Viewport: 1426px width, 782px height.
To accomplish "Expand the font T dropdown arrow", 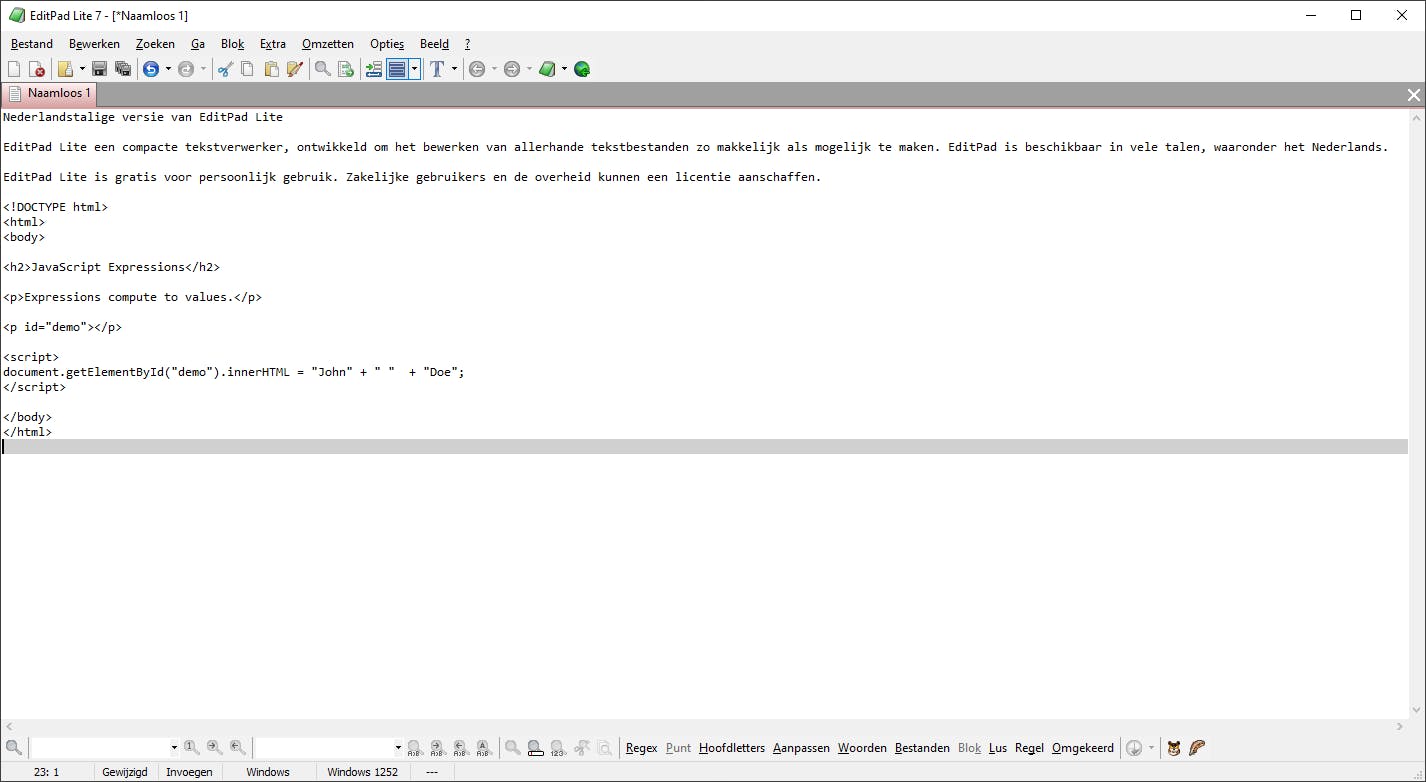I will pyautogui.click(x=454, y=69).
